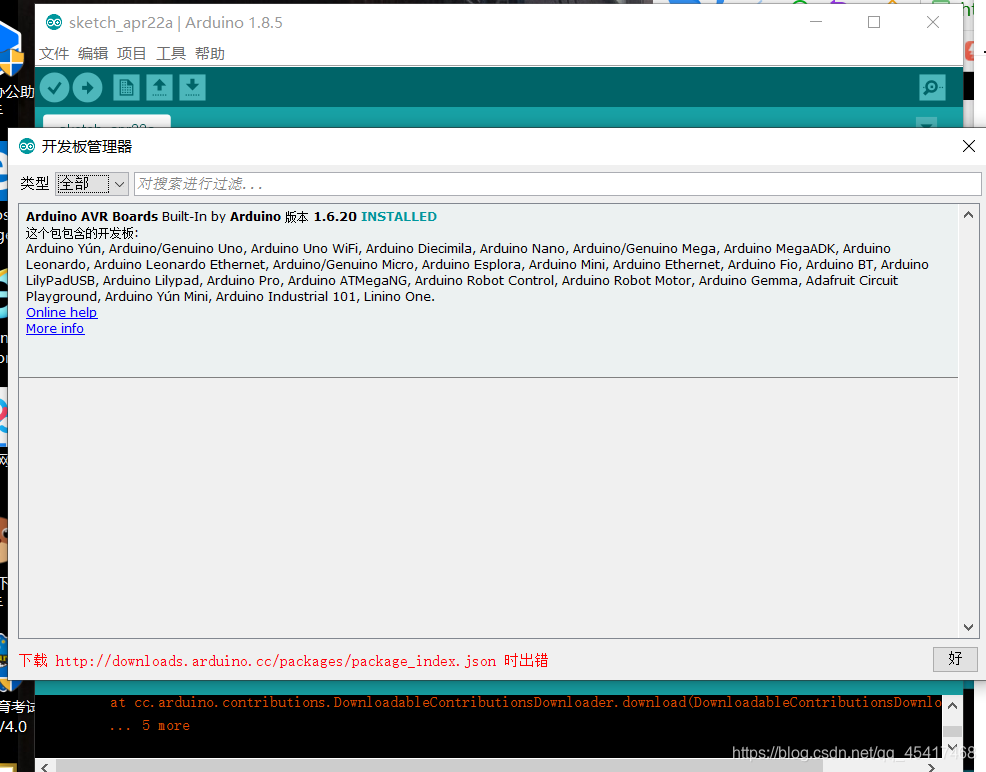Image resolution: width=986 pixels, height=772 pixels.
Task: Click the Save sketch icon
Action: coord(191,88)
